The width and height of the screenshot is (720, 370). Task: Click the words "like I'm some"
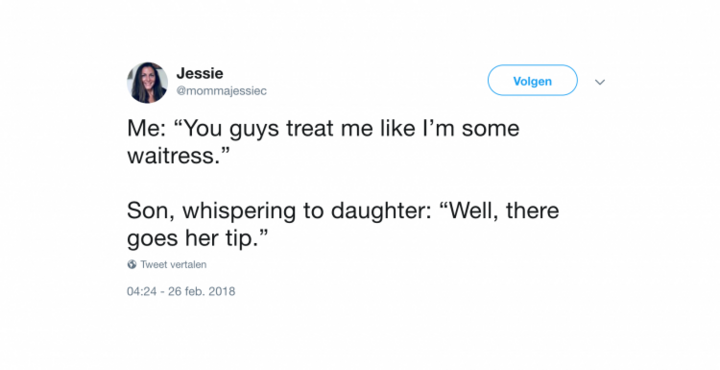click(450, 128)
